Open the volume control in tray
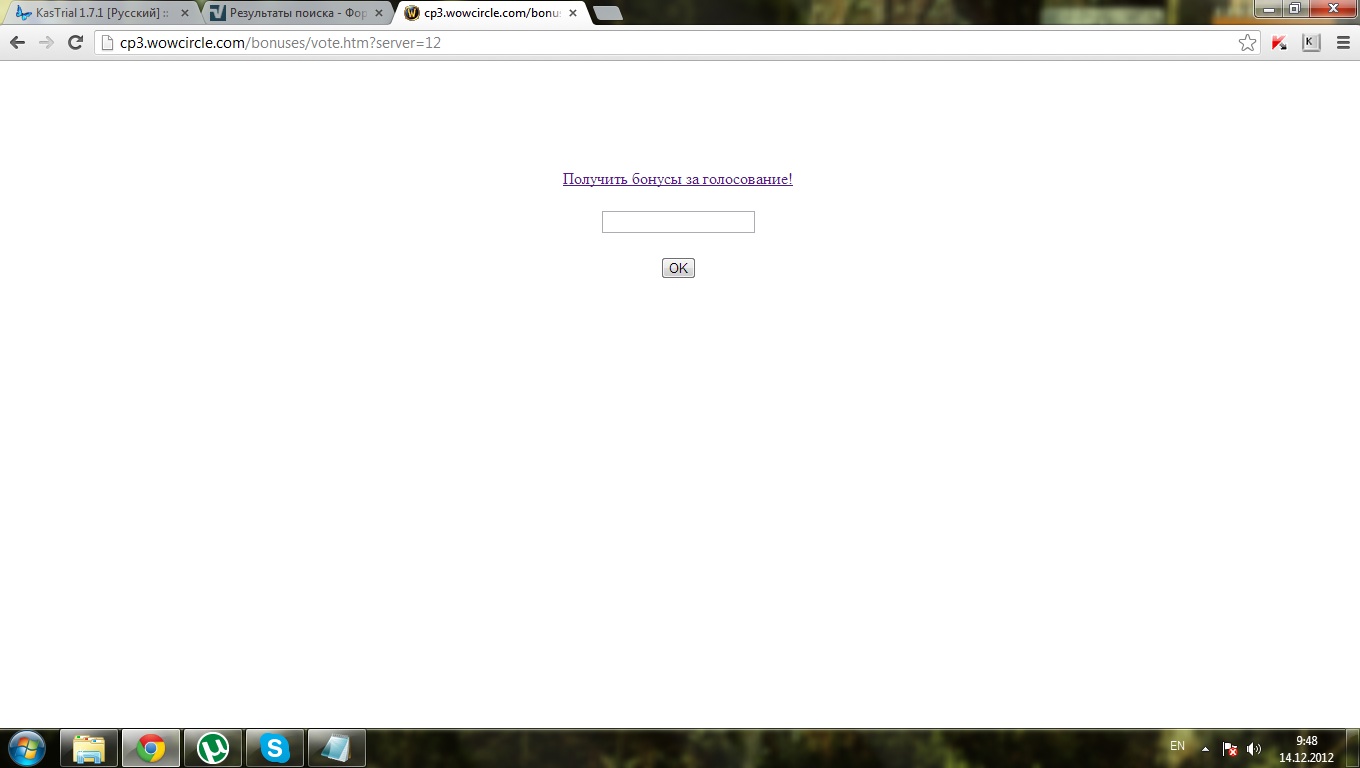Screen dimensions: 1360x768 [1254, 749]
